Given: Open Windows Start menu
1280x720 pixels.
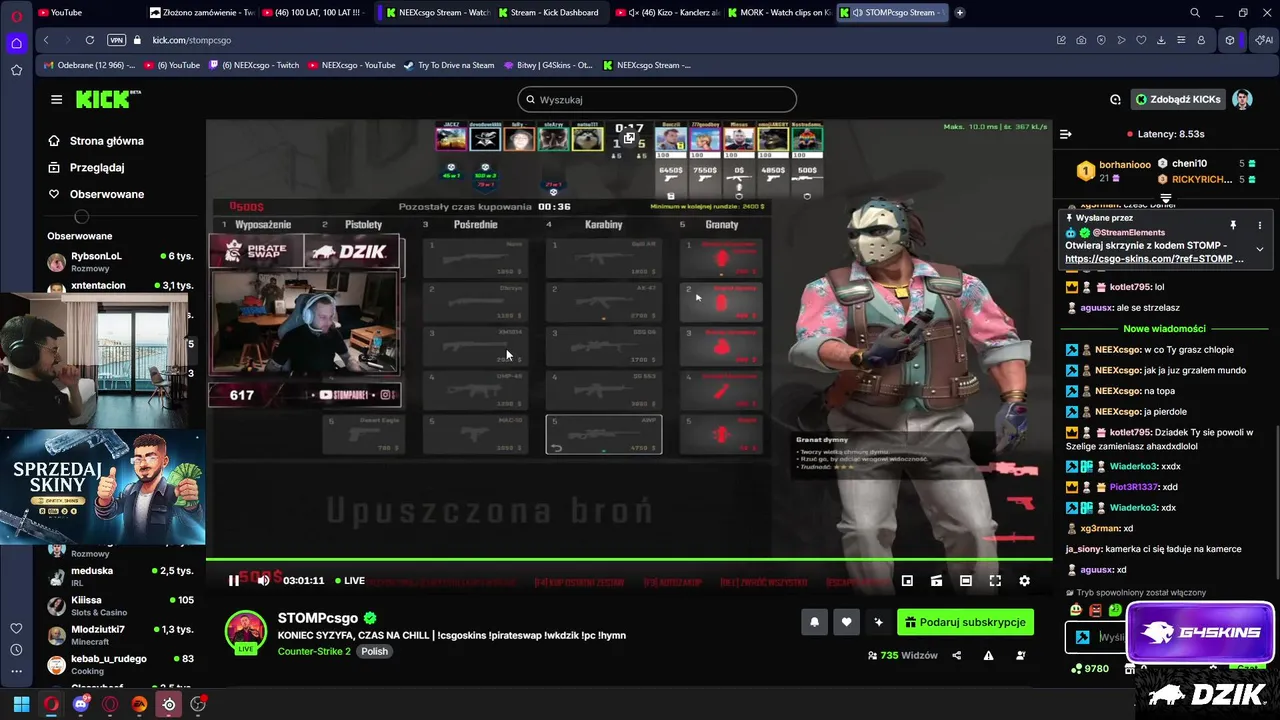Looking at the screenshot, I should click(21, 704).
